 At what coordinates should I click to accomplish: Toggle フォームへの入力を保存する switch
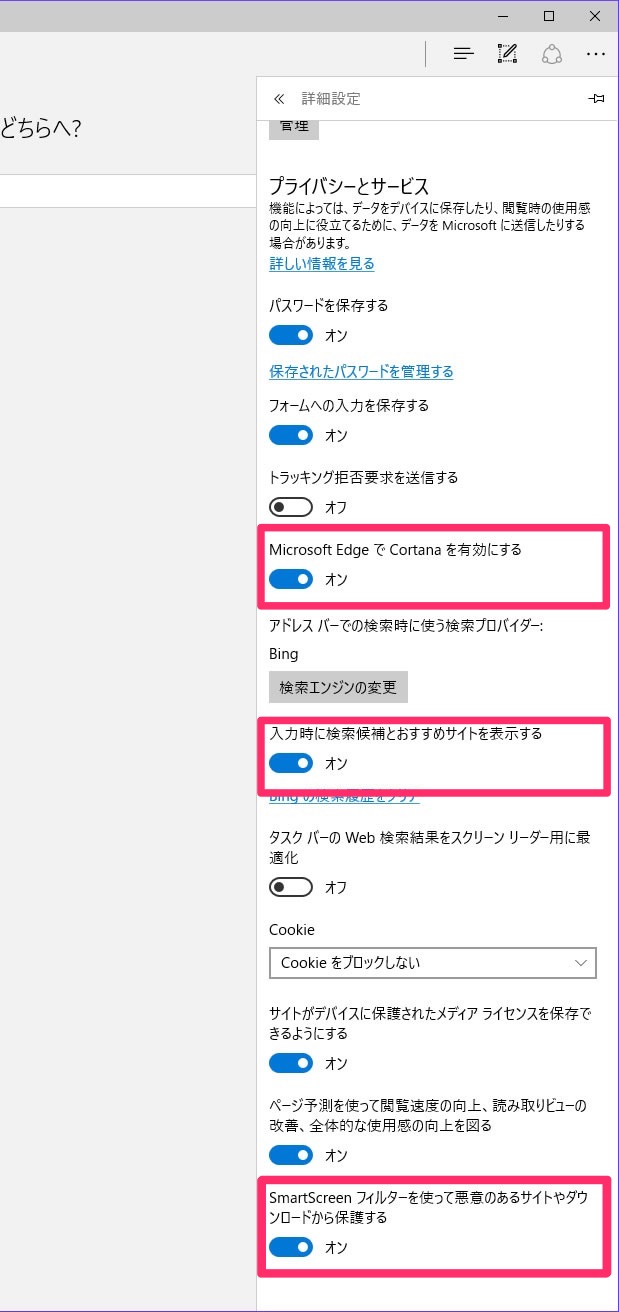(291, 435)
